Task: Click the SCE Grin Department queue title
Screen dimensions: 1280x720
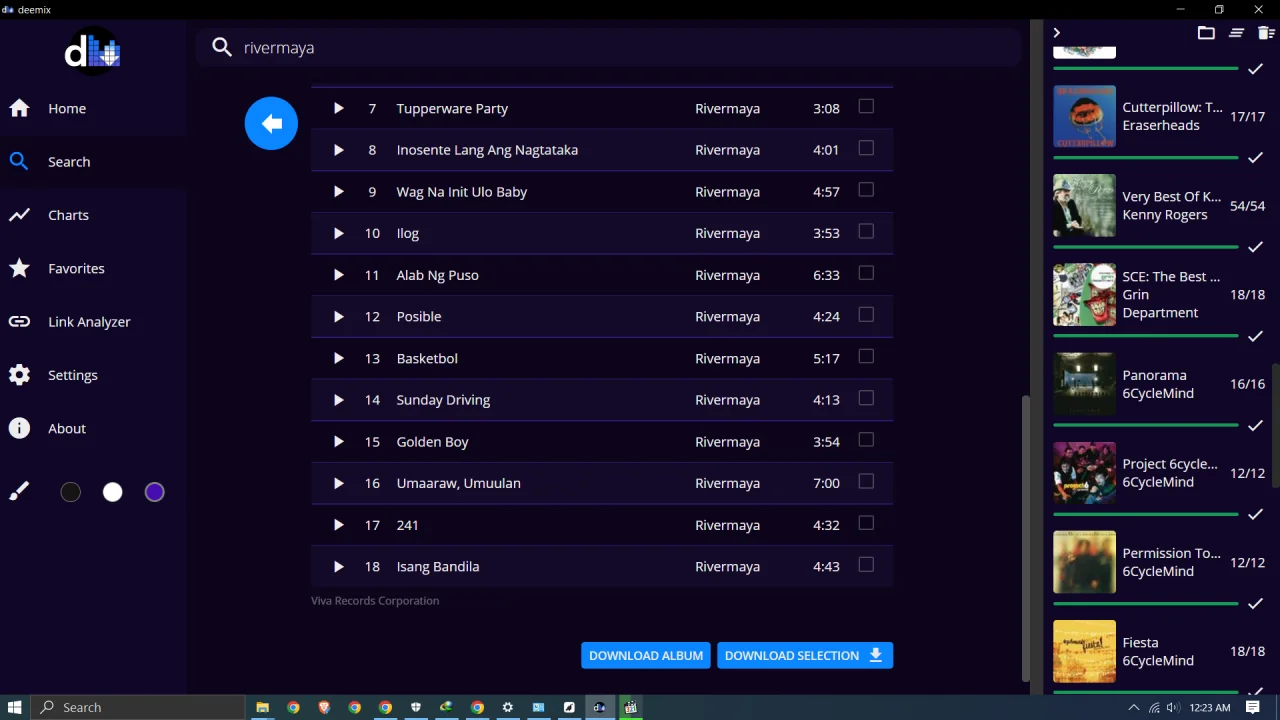Action: [x=1171, y=276]
